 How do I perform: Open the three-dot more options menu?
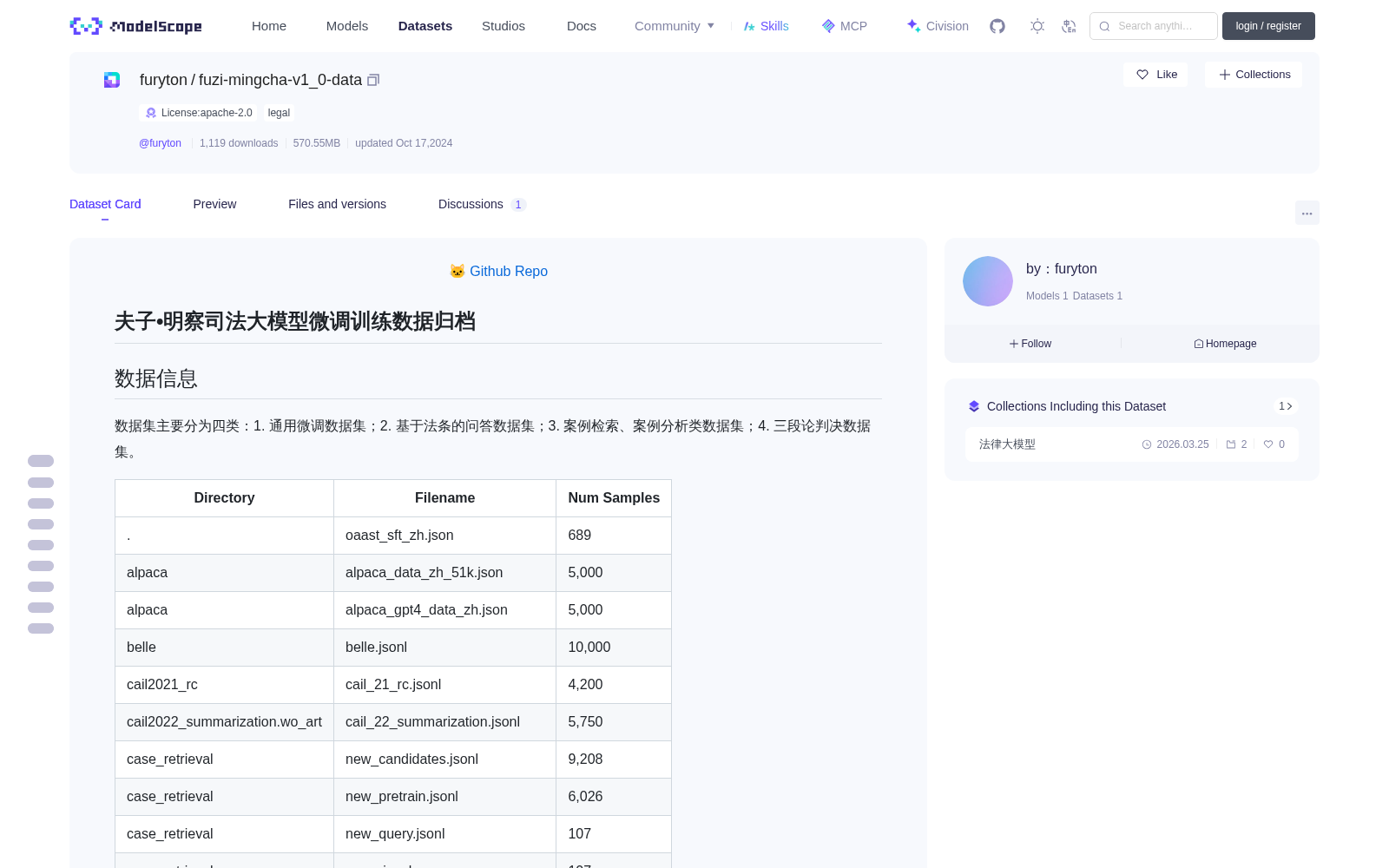click(1307, 213)
